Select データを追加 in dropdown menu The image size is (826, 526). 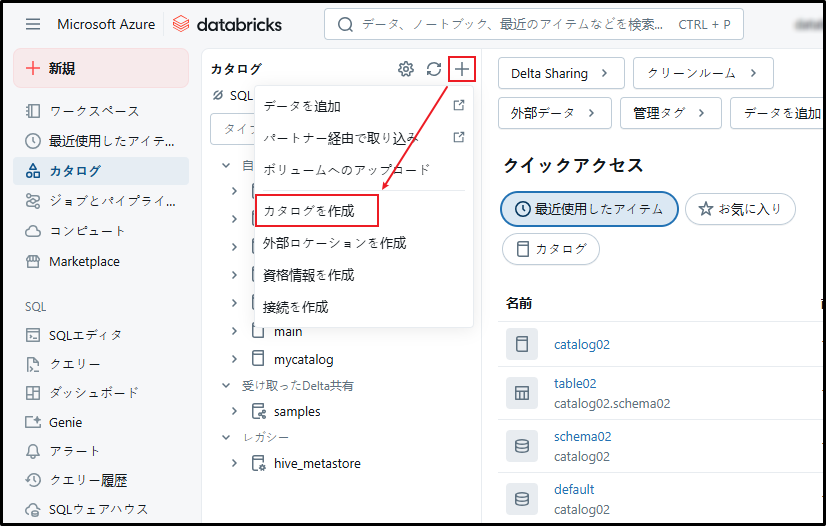(363, 106)
